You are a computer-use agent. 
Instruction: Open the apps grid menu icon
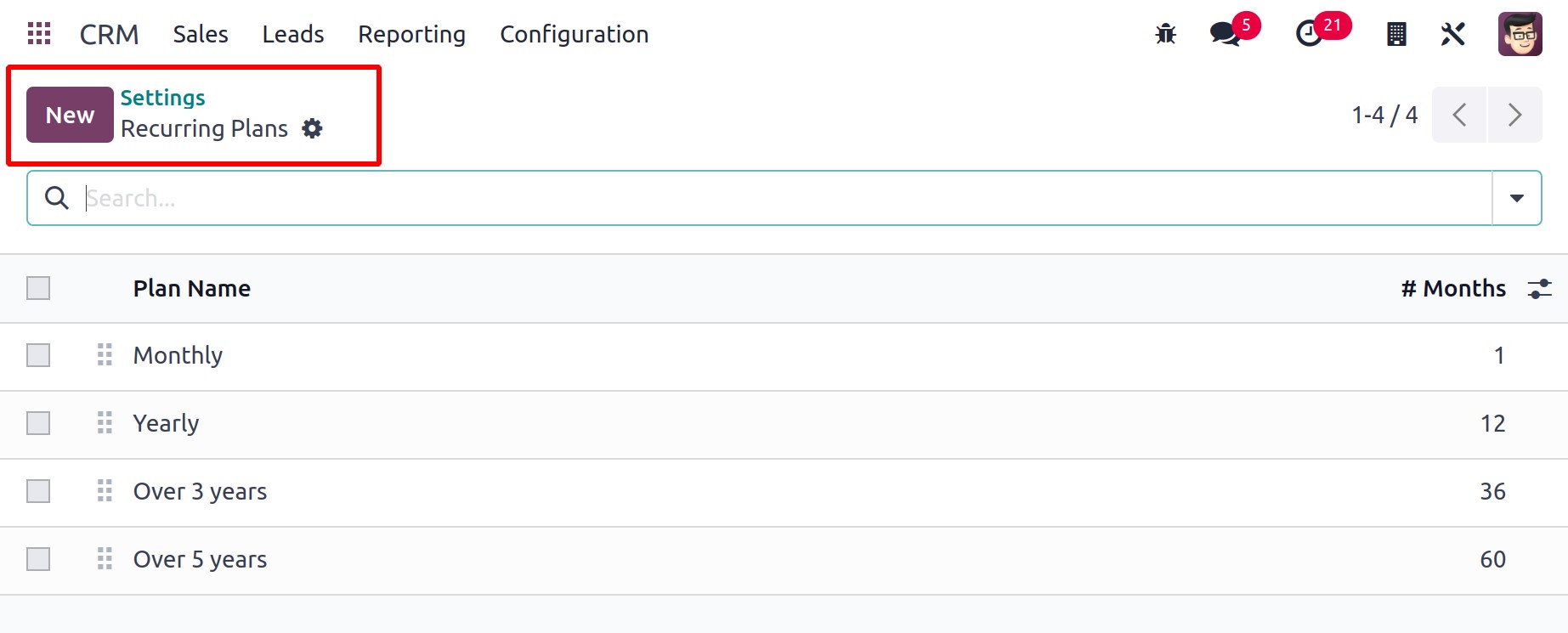click(x=39, y=34)
